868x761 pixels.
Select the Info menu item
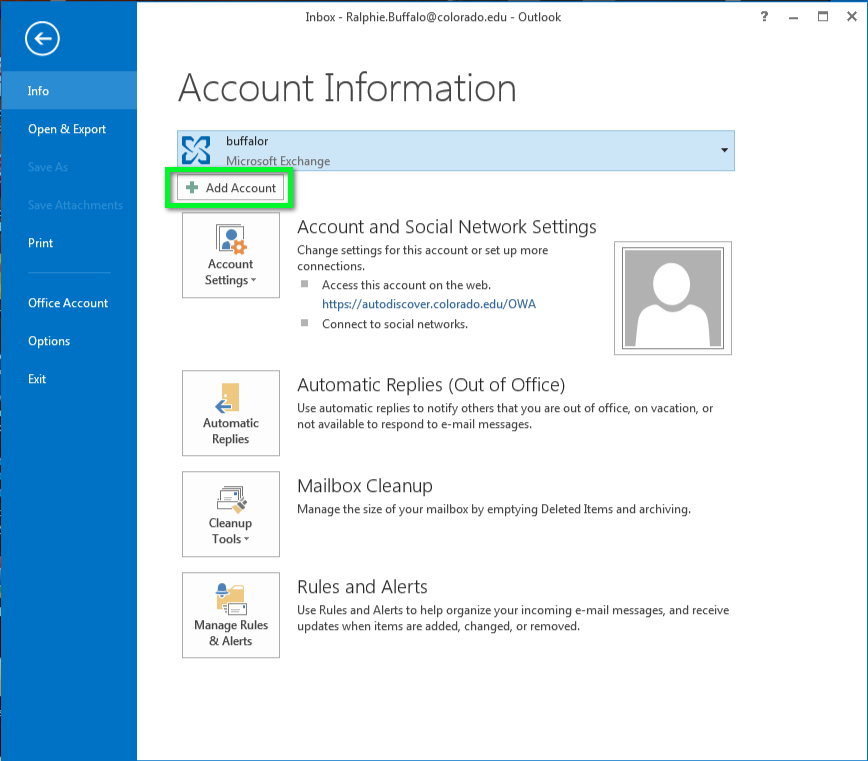coord(69,91)
